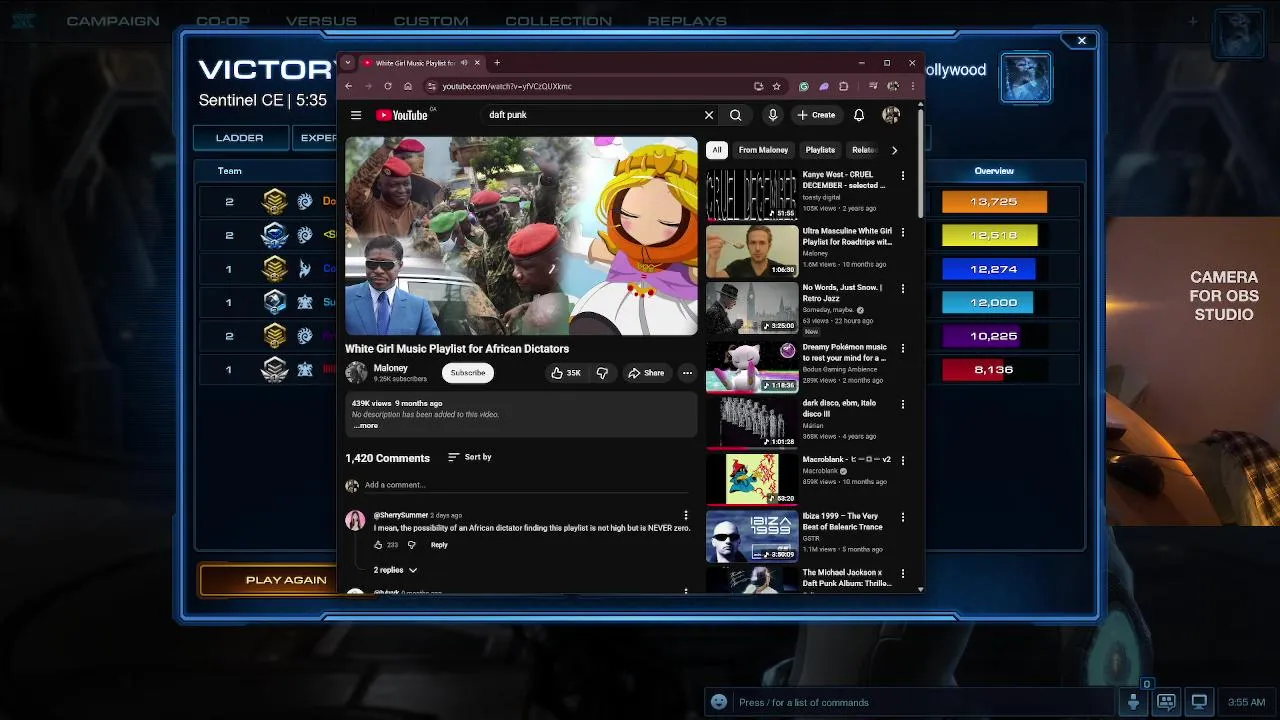The image size is (1280, 720).
Task: Open the Macroblank video title
Action: [x=846, y=460]
